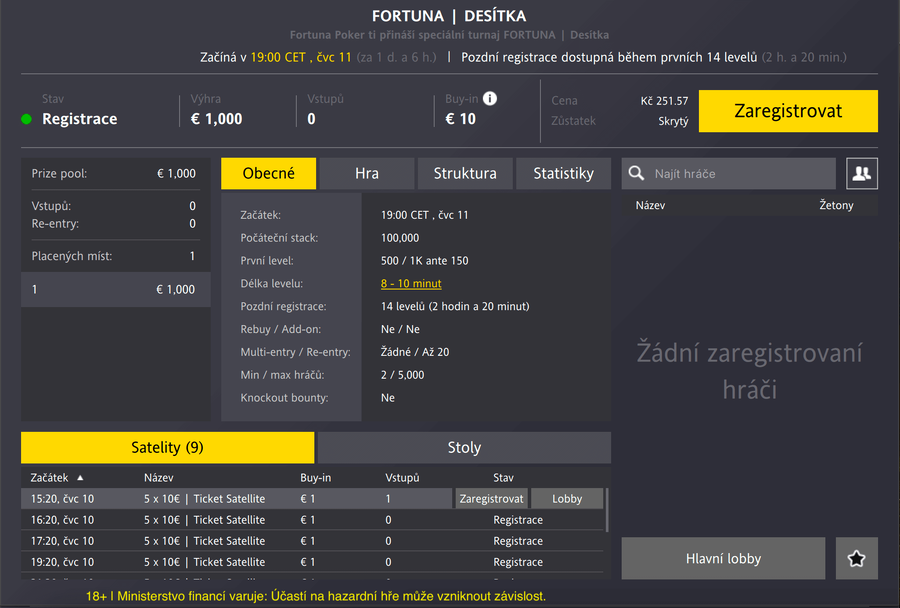
Task: Select the 17:20, čvc 10 satellite row
Action: click(x=312, y=541)
